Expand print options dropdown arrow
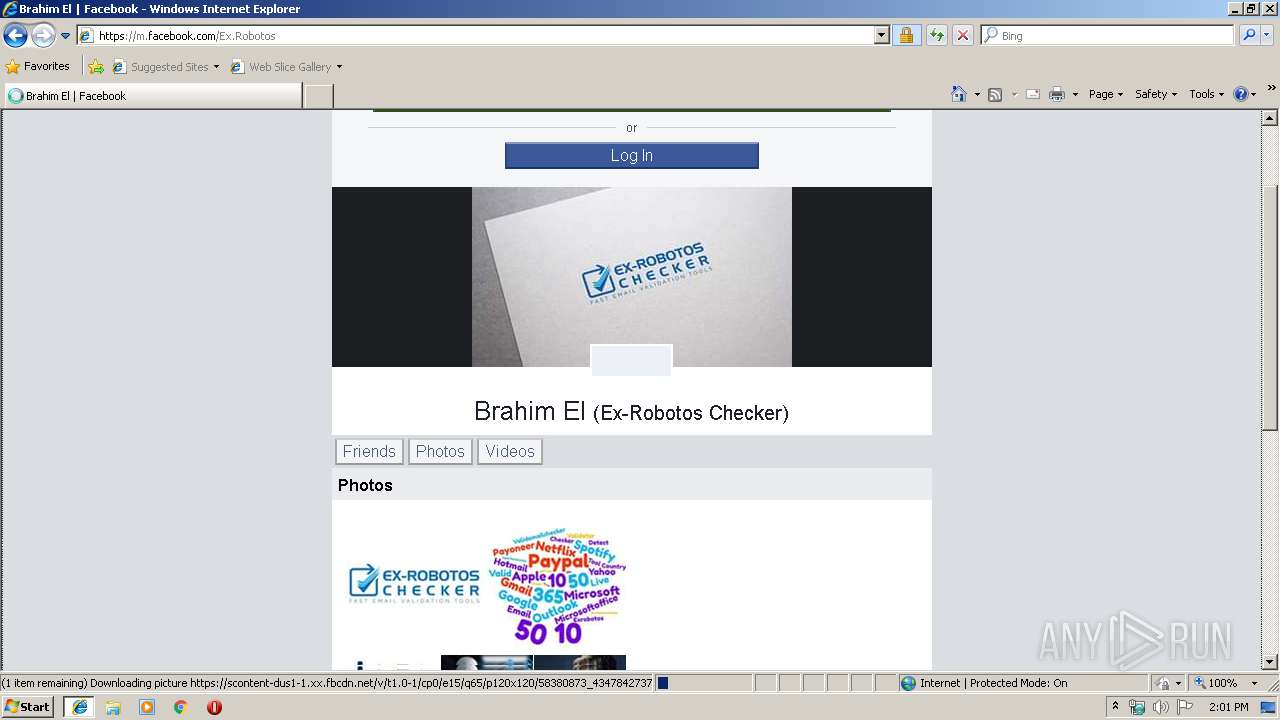 point(1075,94)
